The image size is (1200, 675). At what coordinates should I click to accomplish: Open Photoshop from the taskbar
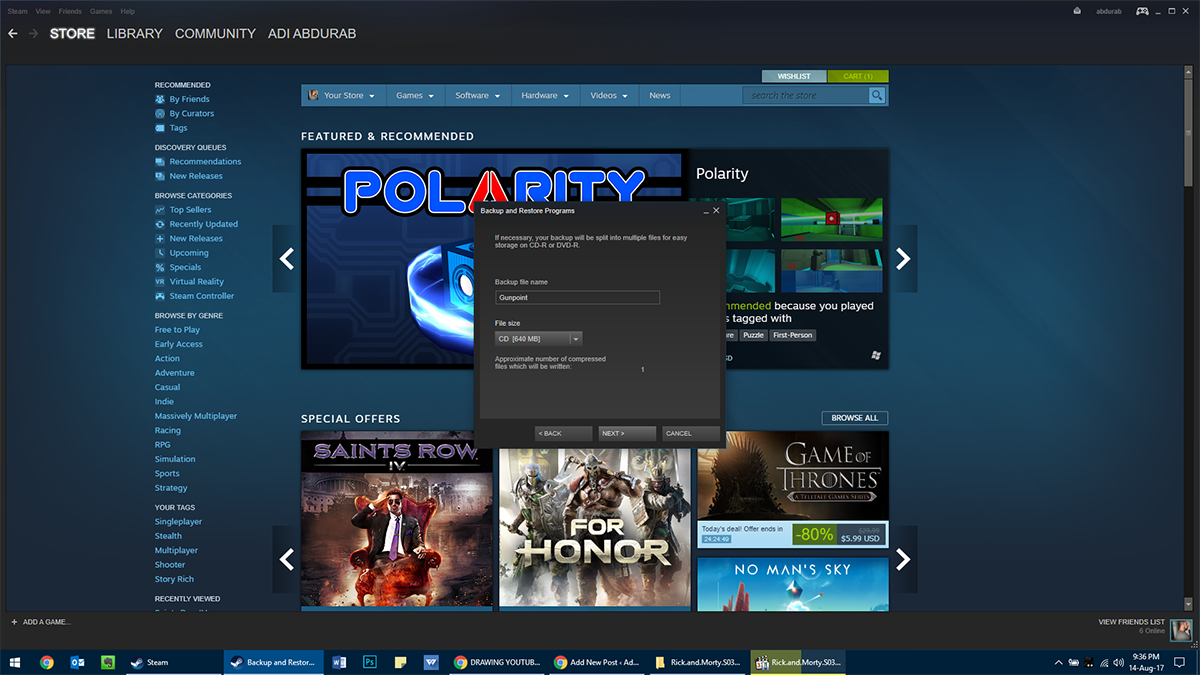click(369, 662)
